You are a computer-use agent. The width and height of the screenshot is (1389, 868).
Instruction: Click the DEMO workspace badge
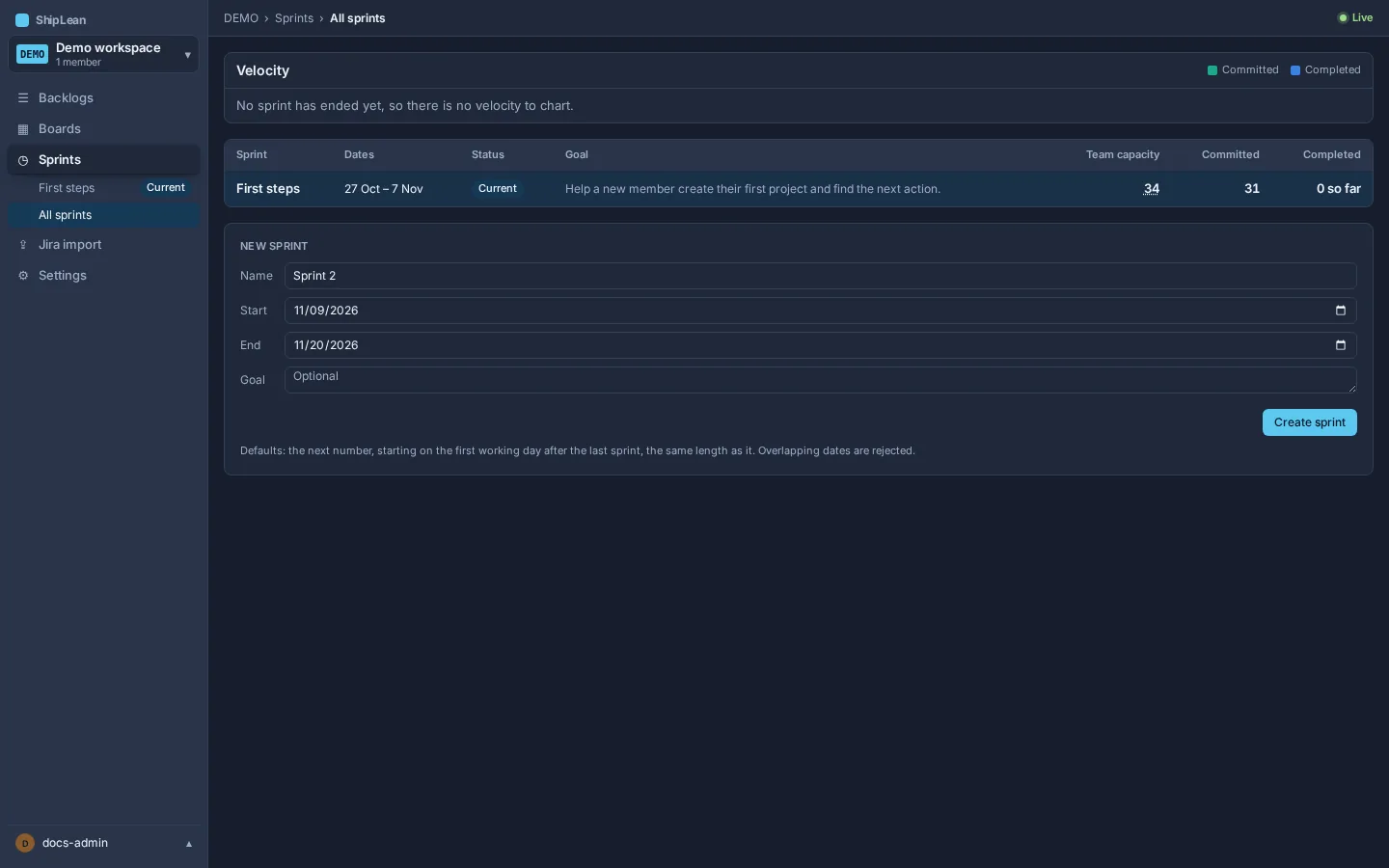coord(32,55)
